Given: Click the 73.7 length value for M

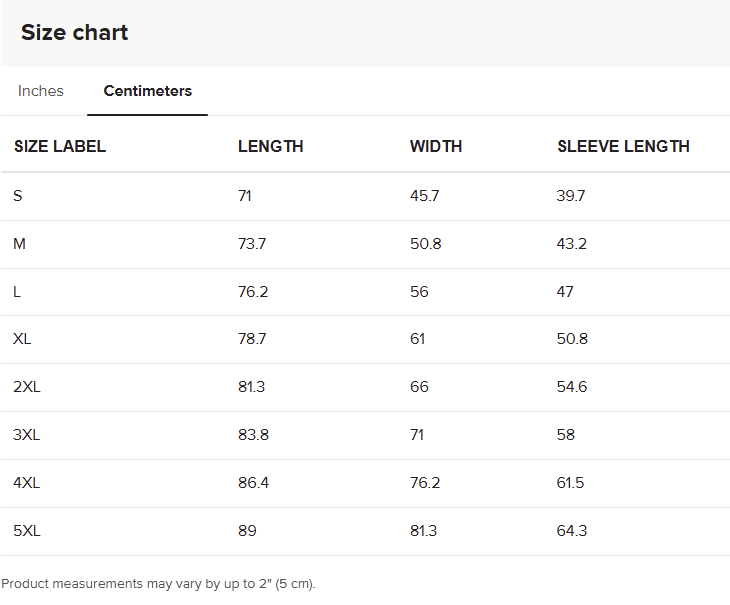Looking at the screenshot, I should [252, 244].
